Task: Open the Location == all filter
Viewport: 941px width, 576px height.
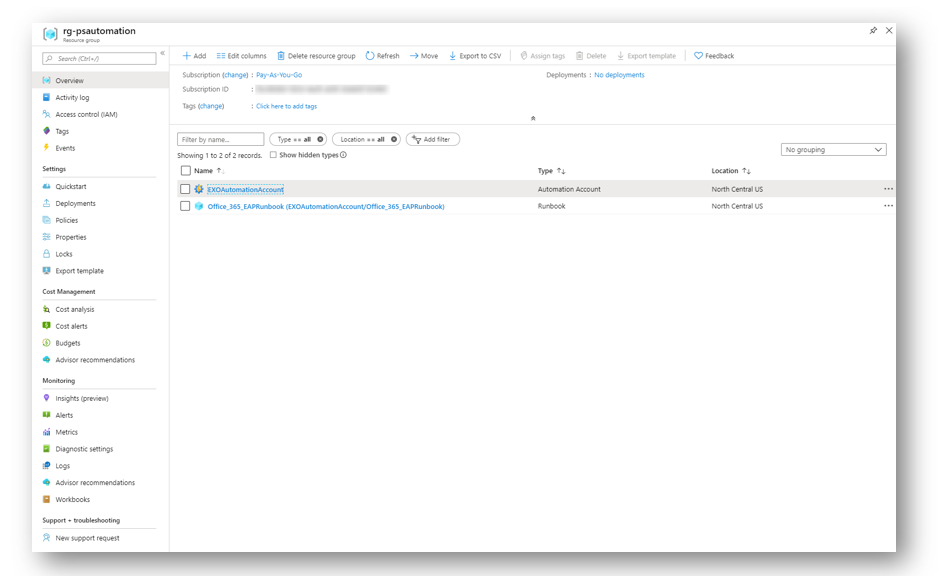Action: (x=362, y=139)
